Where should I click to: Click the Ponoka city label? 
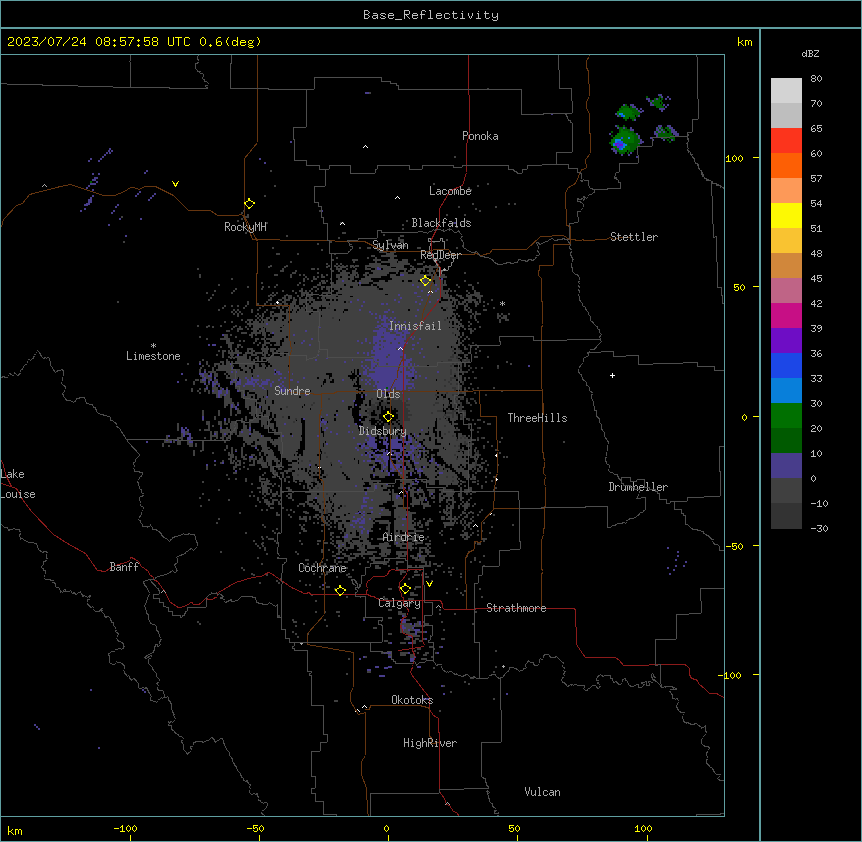pos(480,136)
